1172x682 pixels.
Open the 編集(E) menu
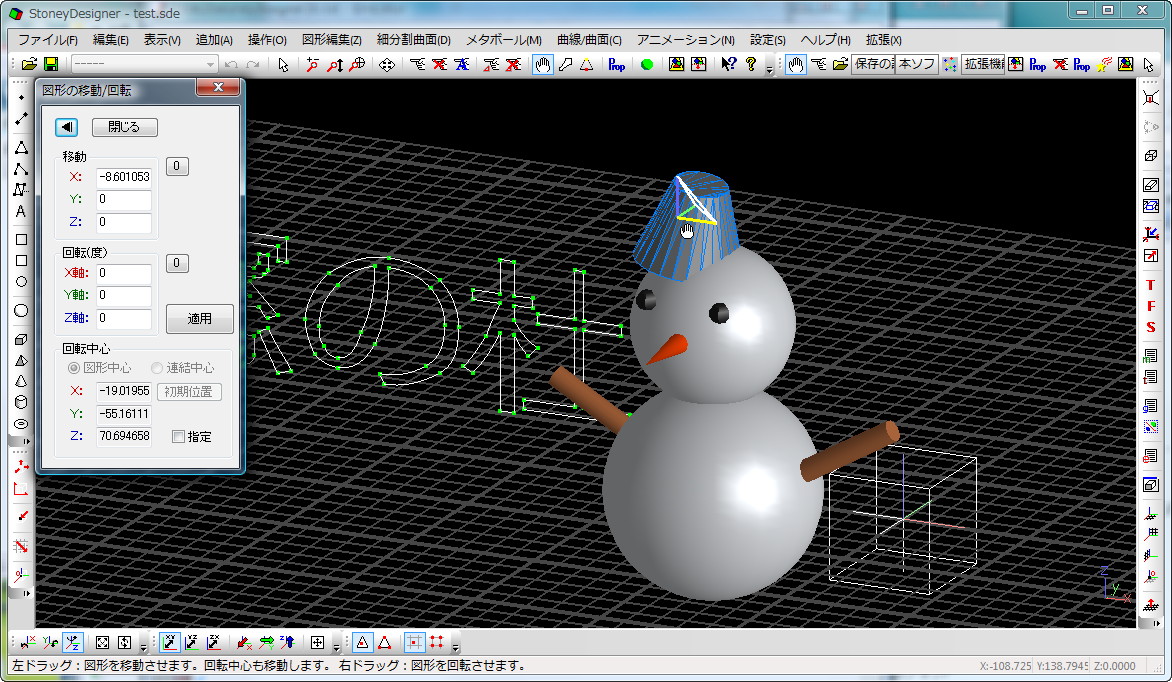[111, 40]
